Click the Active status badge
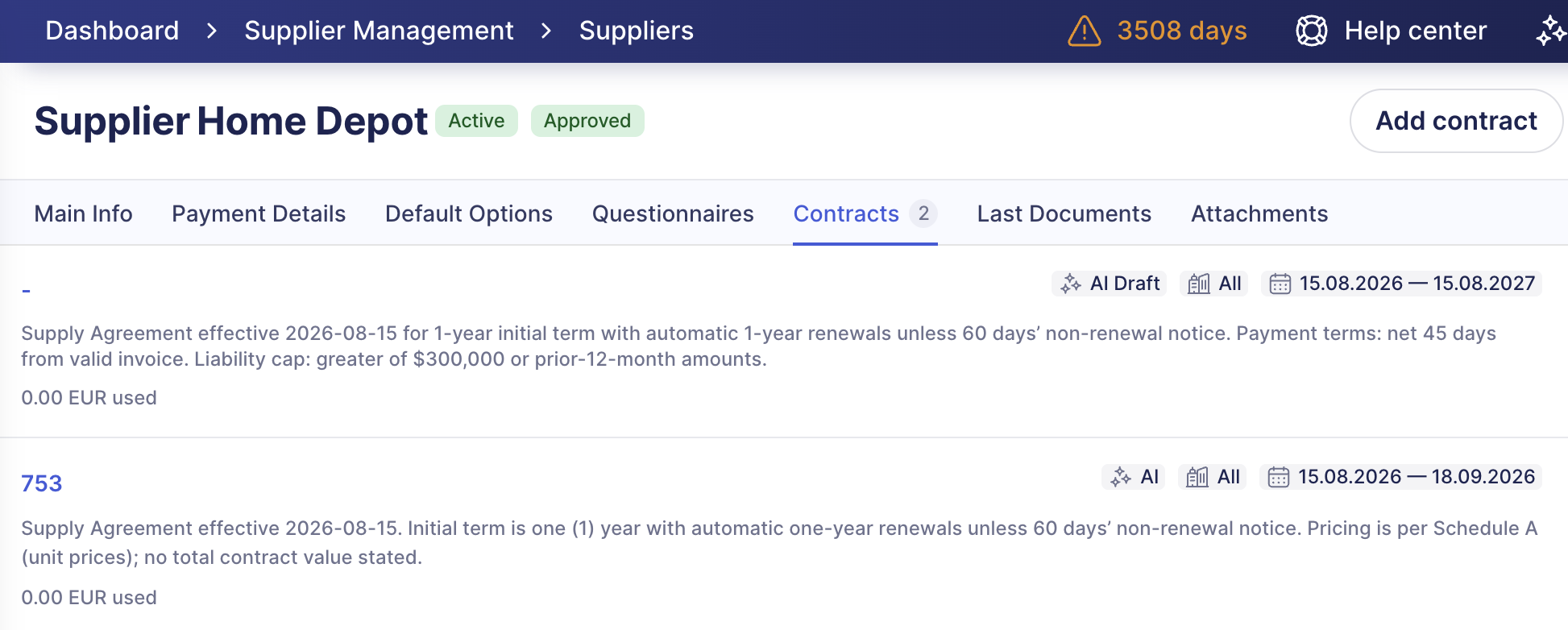This screenshot has height=630, width=1568. pyautogui.click(x=477, y=121)
